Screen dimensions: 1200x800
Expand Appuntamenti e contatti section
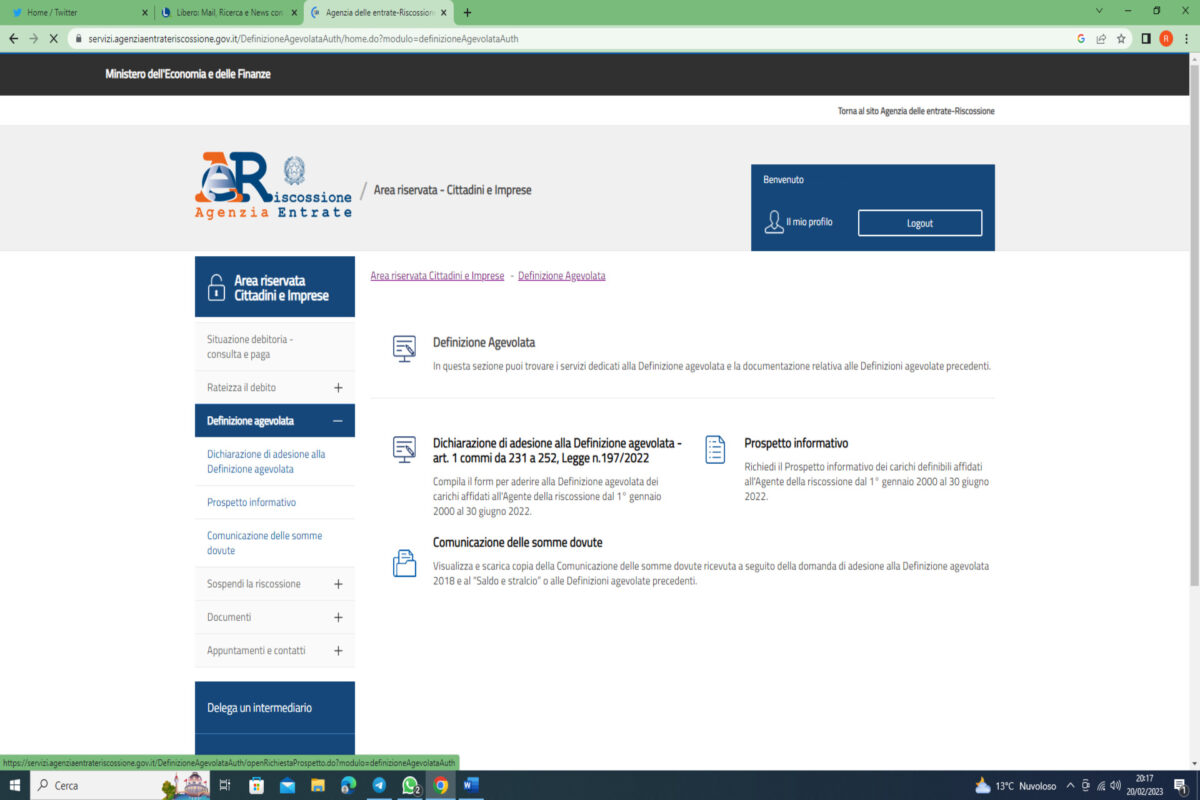(x=338, y=651)
